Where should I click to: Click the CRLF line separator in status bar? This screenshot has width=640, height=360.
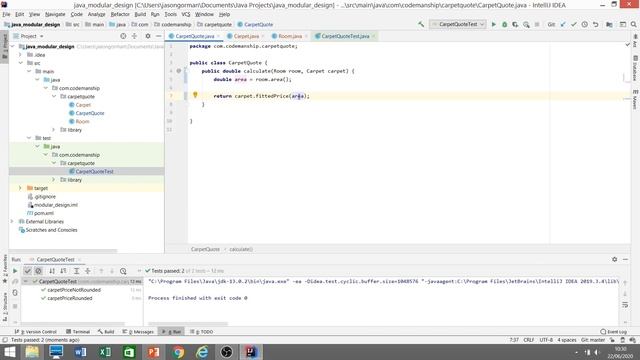point(529,340)
